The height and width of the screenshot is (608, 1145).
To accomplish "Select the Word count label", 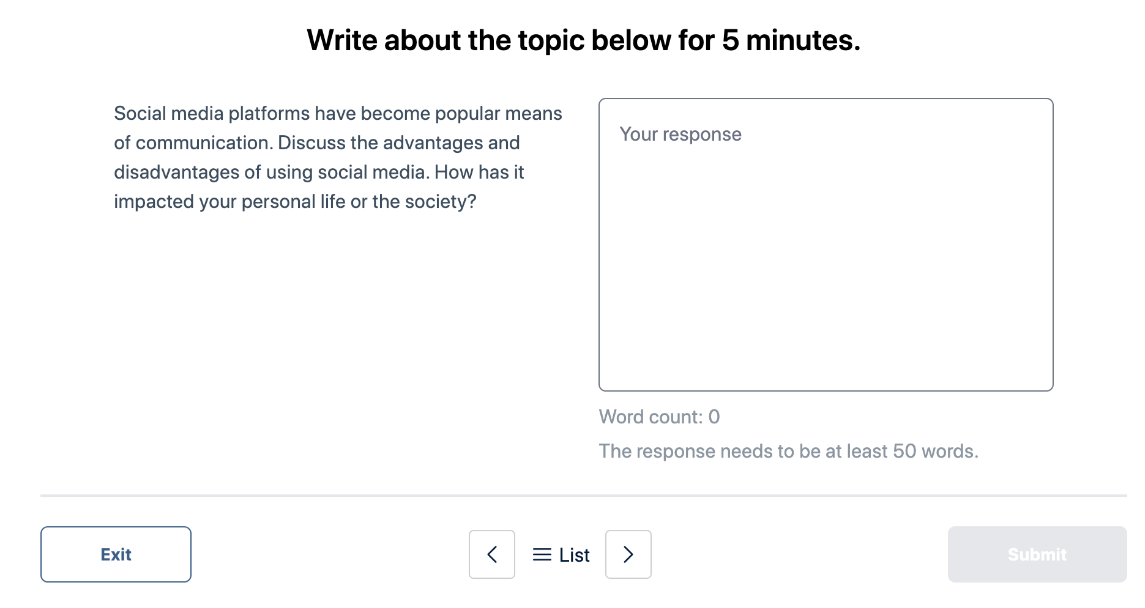I will coord(658,417).
